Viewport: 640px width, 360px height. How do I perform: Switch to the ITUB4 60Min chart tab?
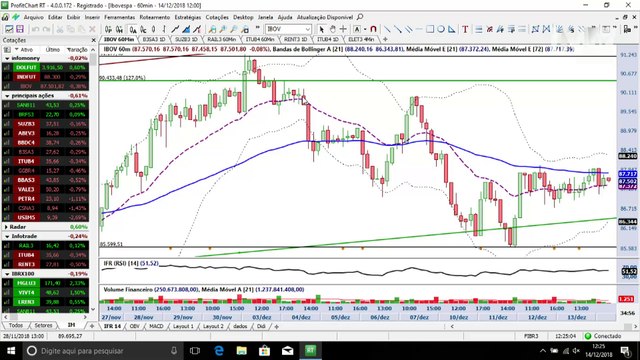[x=260, y=39]
